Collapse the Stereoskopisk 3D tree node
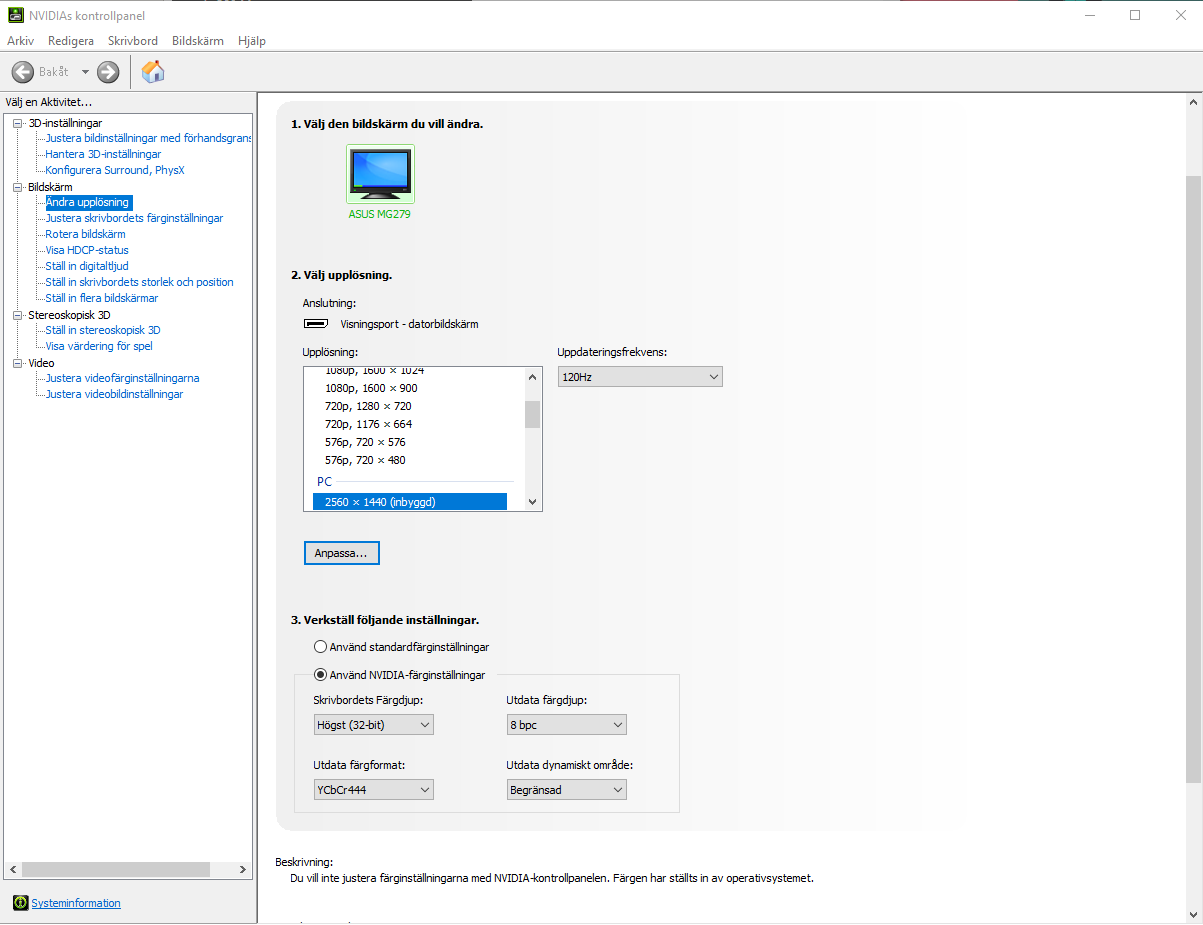The height and width of the screenshot is (925, 1203). tap(17, 314)
